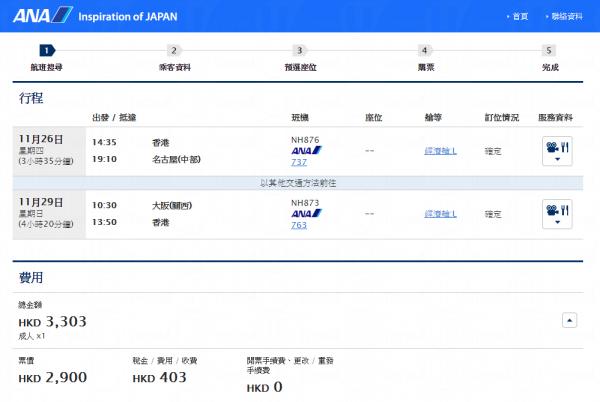Click departure time 10:30
600x402 pixels.
[104, 205]
